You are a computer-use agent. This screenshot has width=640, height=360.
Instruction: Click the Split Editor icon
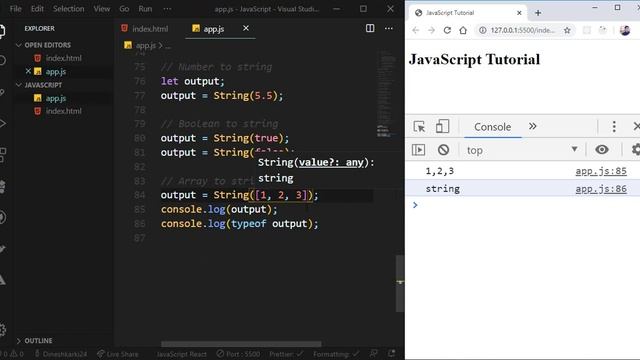click(x=370, y=28)
